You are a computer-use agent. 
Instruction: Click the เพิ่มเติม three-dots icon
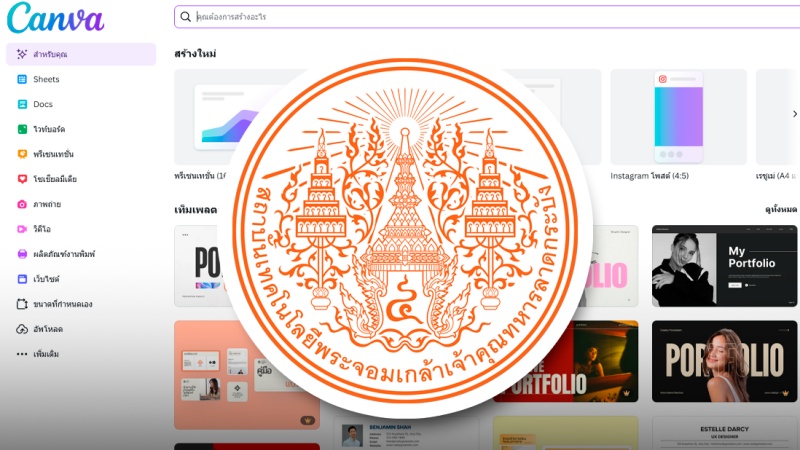22,354
